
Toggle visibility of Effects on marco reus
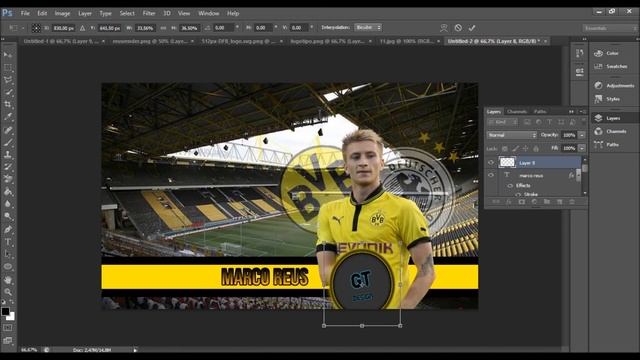(510, 185)
